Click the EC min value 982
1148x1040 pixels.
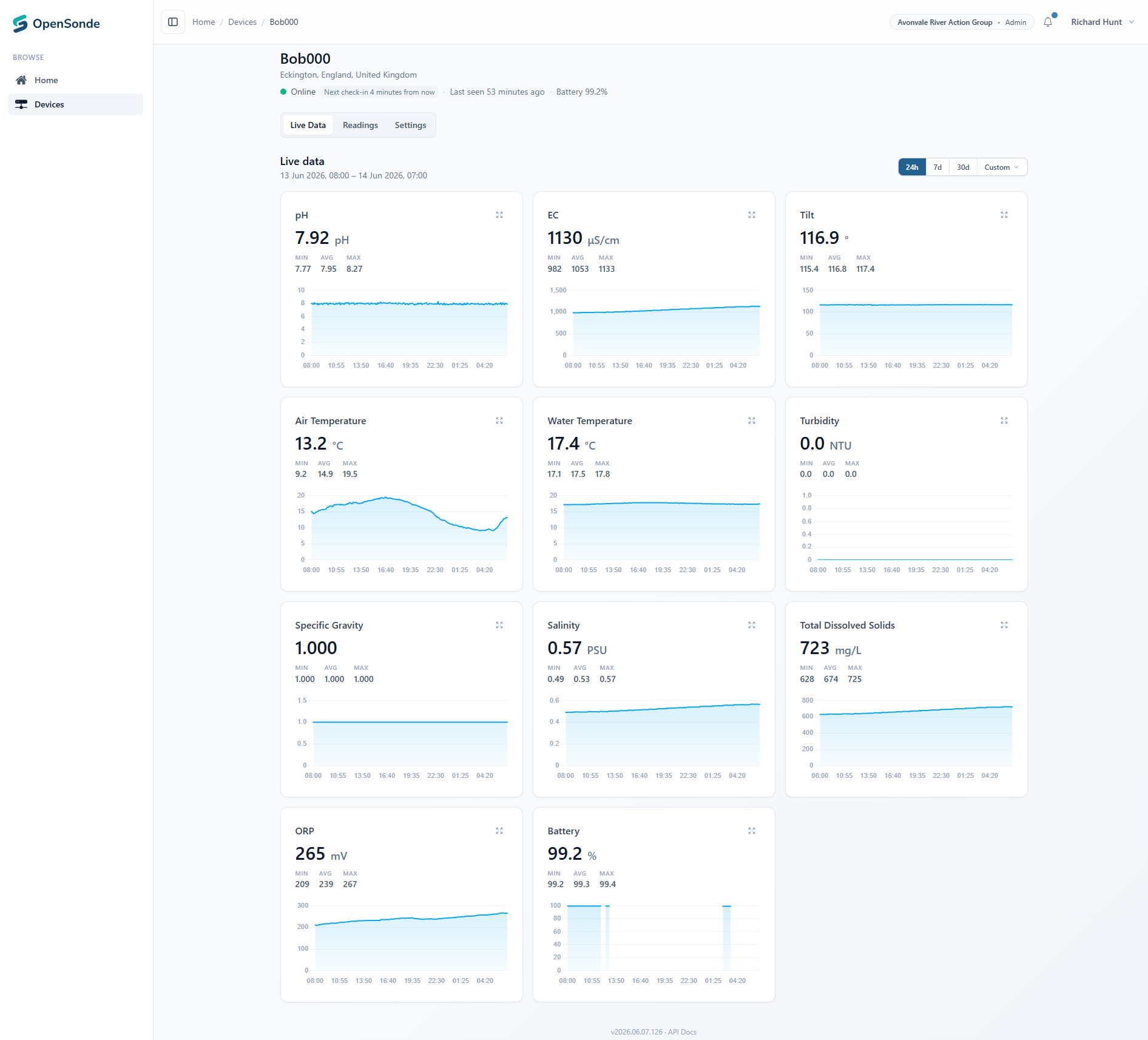(x=555, y=269)
